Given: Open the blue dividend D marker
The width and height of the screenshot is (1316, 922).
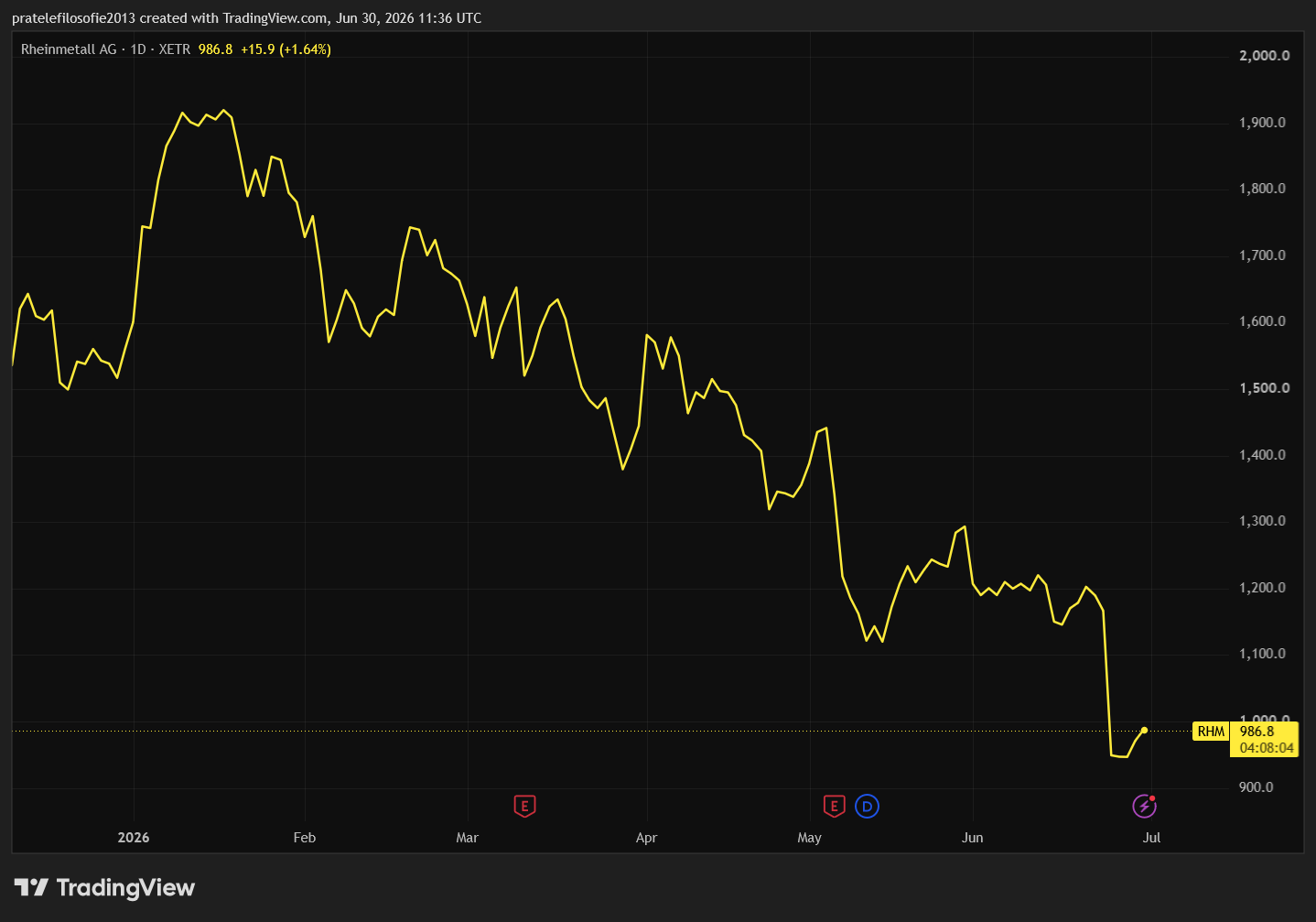Looking at the screenshot, I should (867, 807).
